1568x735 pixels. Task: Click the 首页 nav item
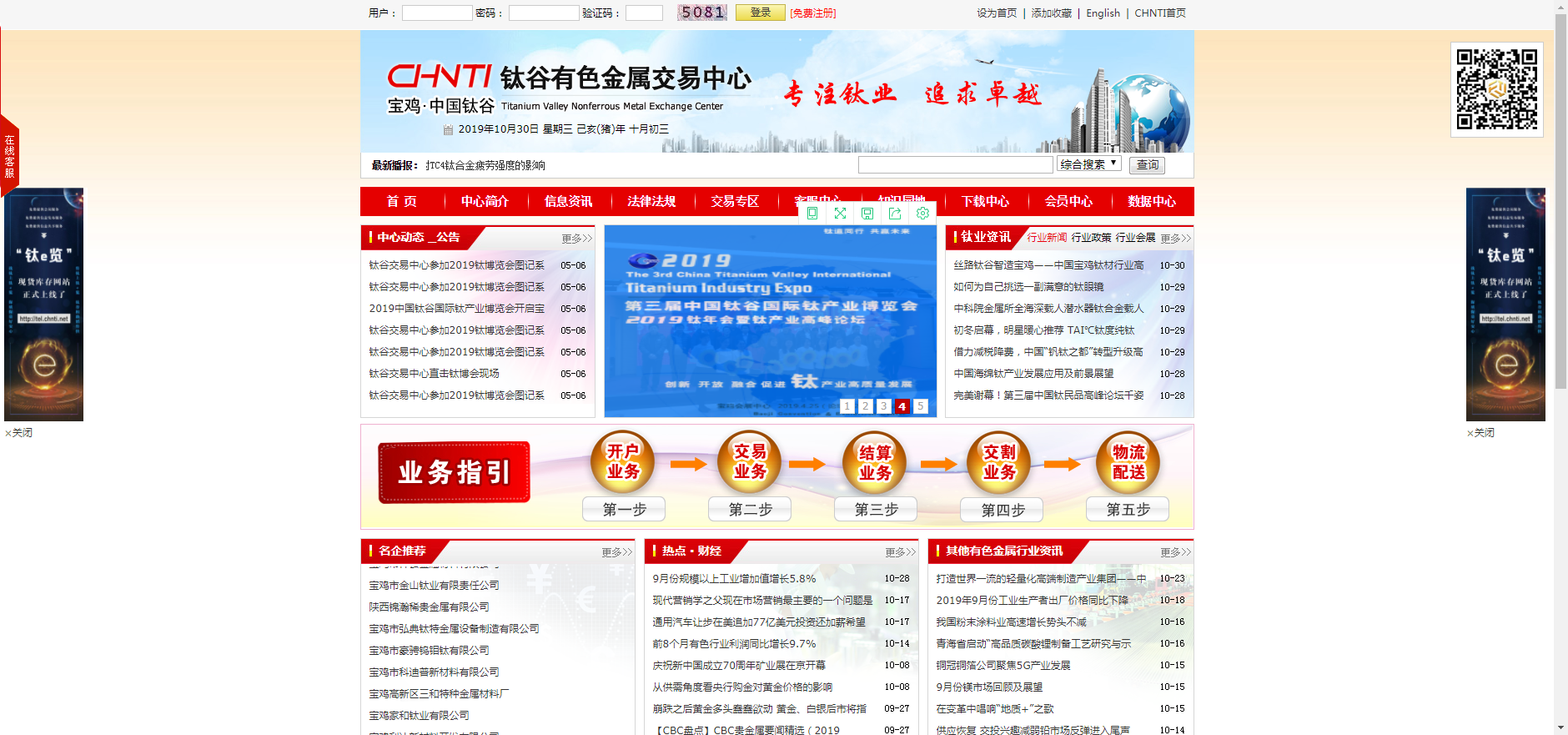pyautogui.click(x=401, y=201)
